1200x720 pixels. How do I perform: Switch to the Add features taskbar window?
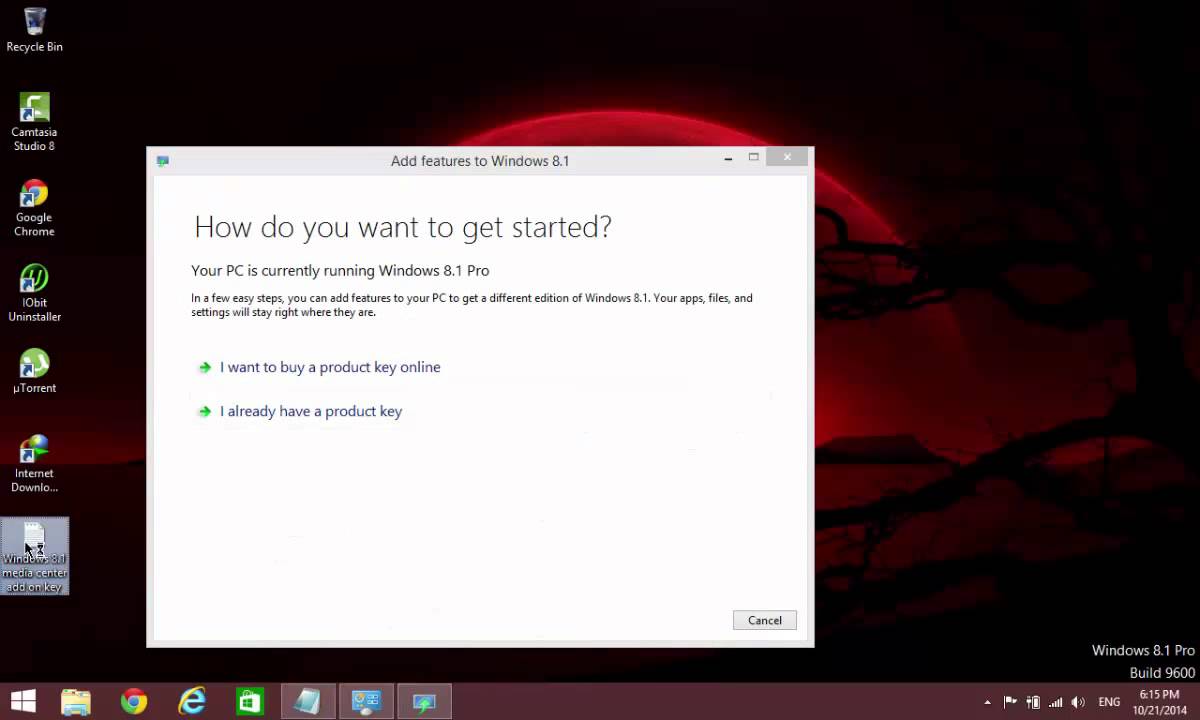pos(424,702)
